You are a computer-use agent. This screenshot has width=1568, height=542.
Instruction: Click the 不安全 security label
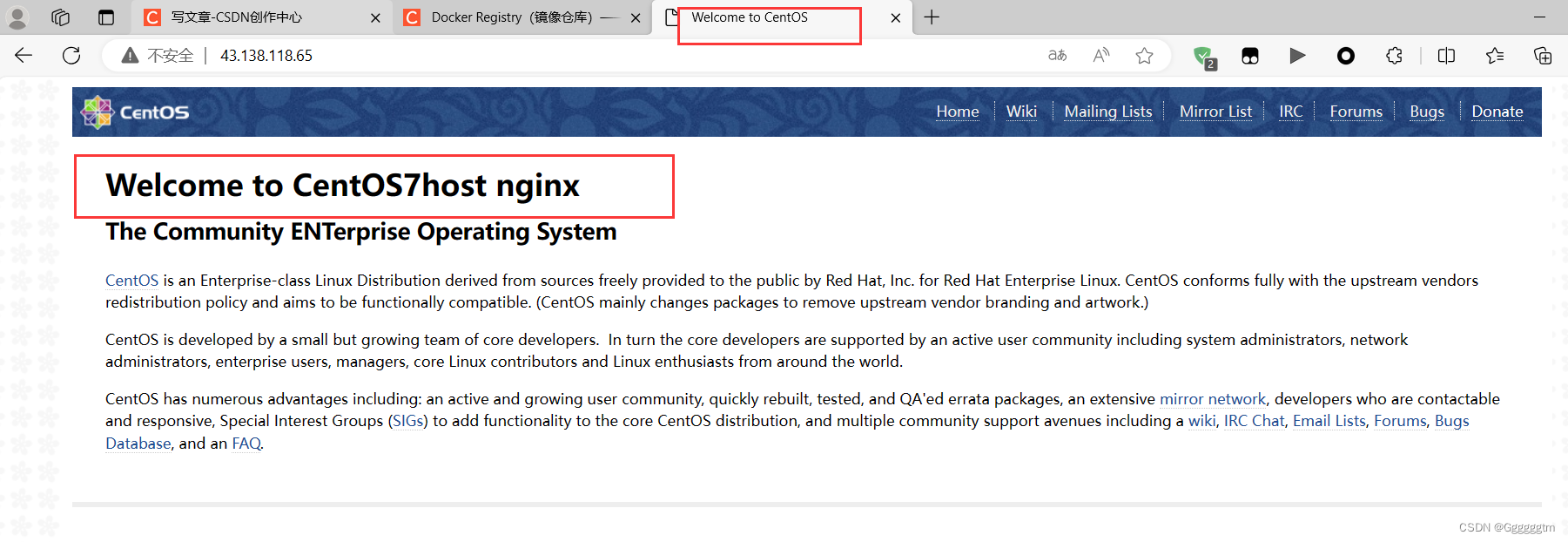[x=171, y=56]
